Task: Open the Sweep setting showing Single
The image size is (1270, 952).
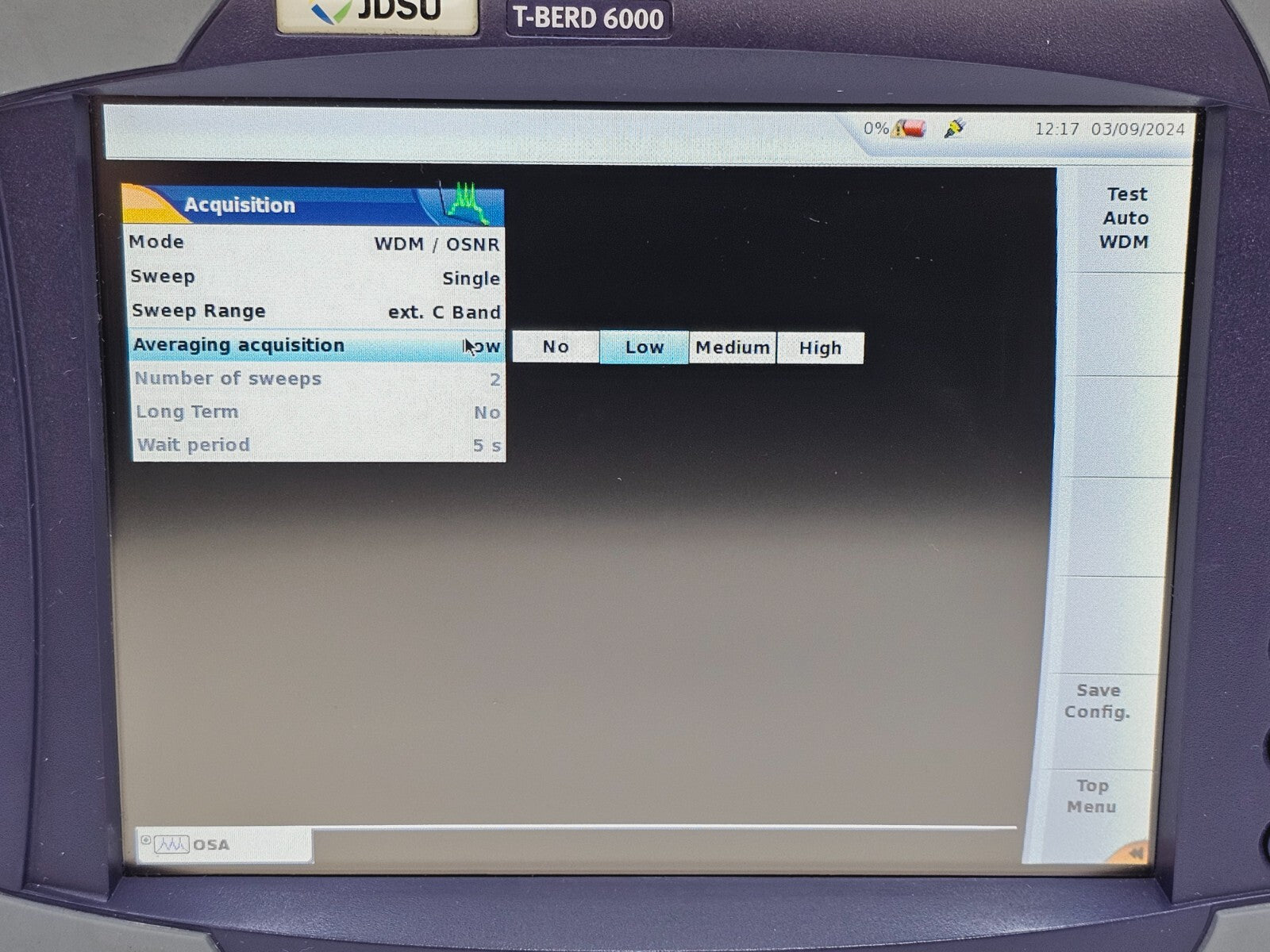Action: tap(317, 277)
